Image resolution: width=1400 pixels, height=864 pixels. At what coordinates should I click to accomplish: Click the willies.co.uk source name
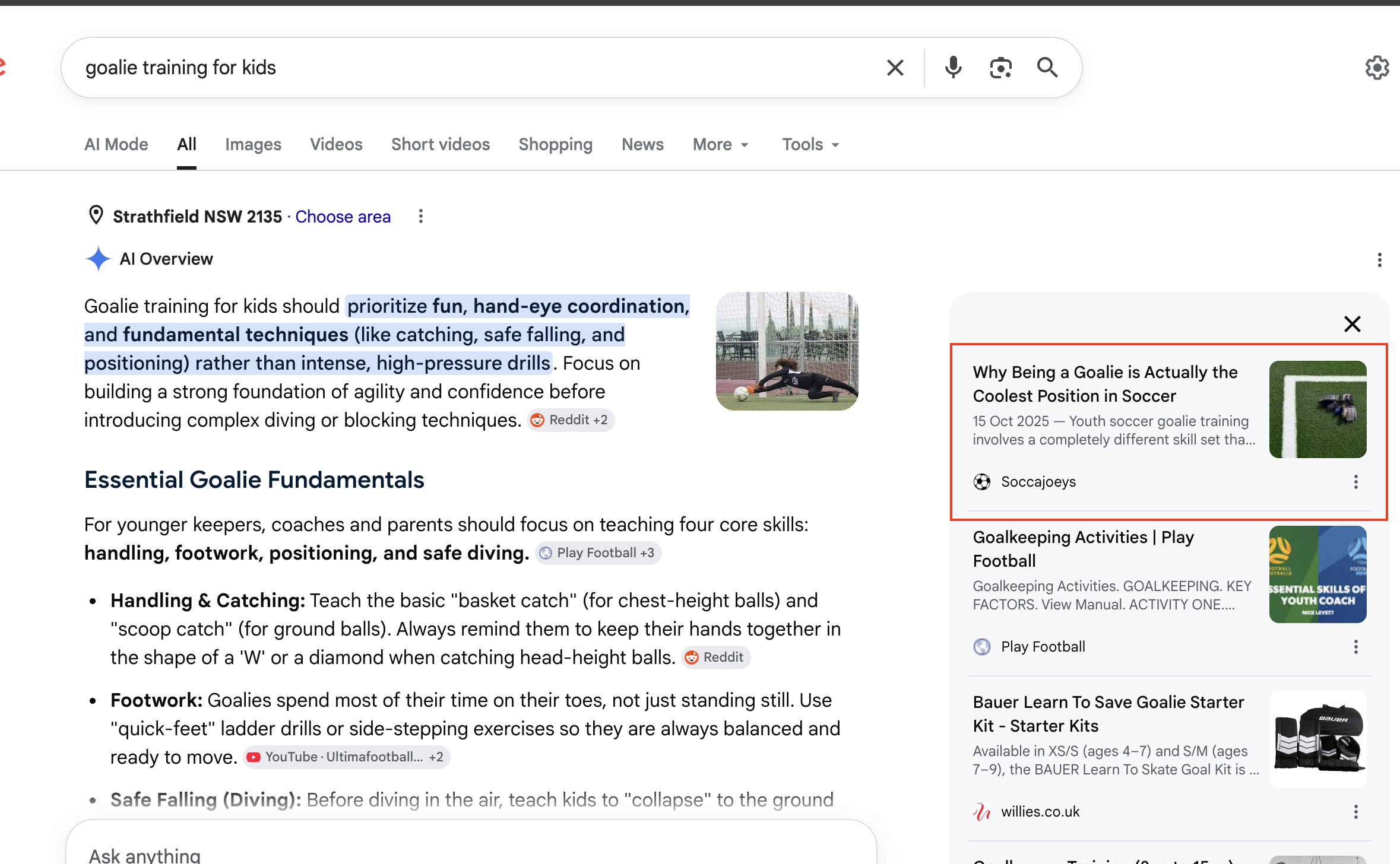click(x=1040, y=812)
